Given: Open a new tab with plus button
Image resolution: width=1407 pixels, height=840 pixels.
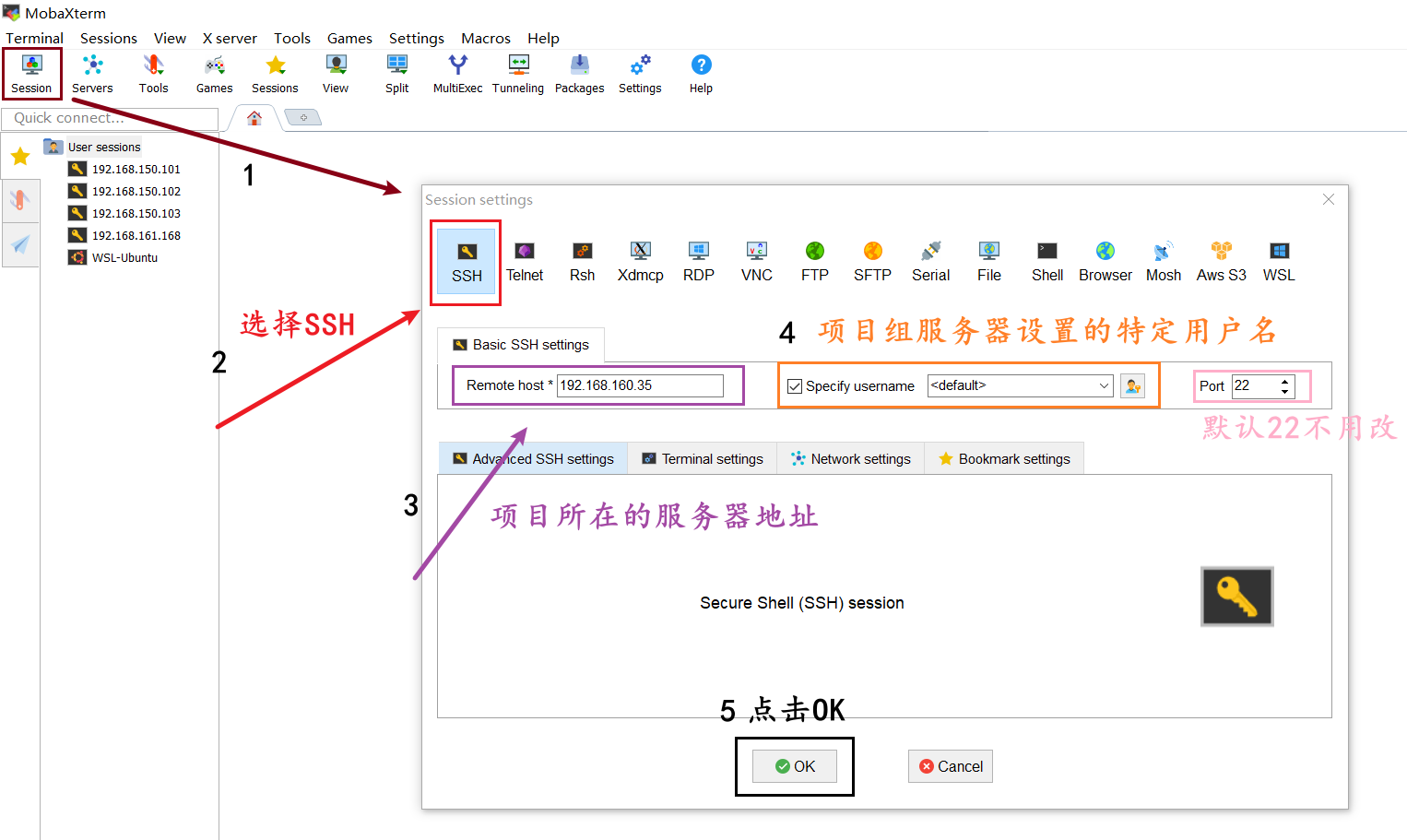Looking at the screenshot, I should 302,117.
